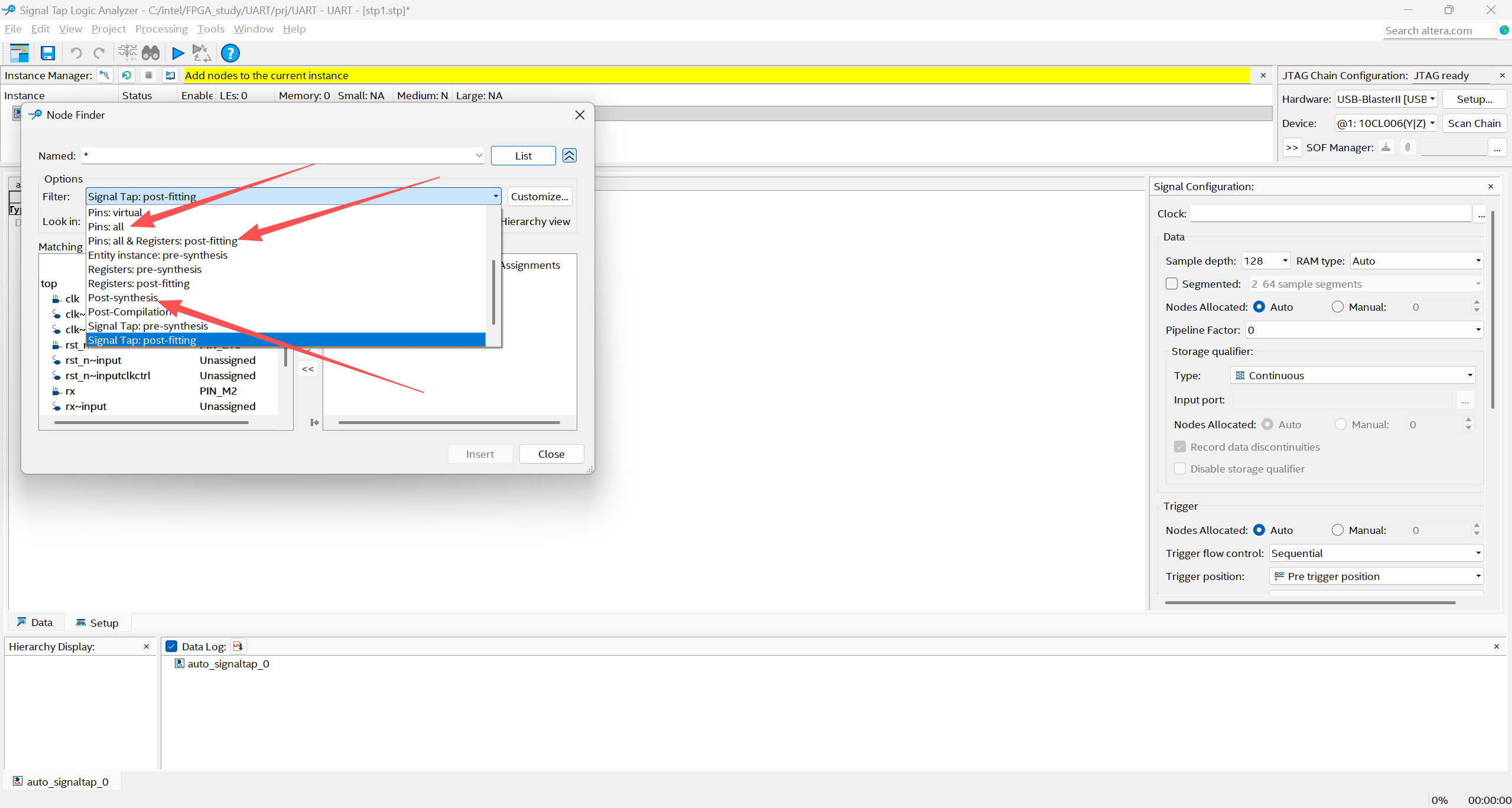1512x808 pixels.
Task: Open the JTAG Device dropdown
Action: click(x=1386, y=123)
